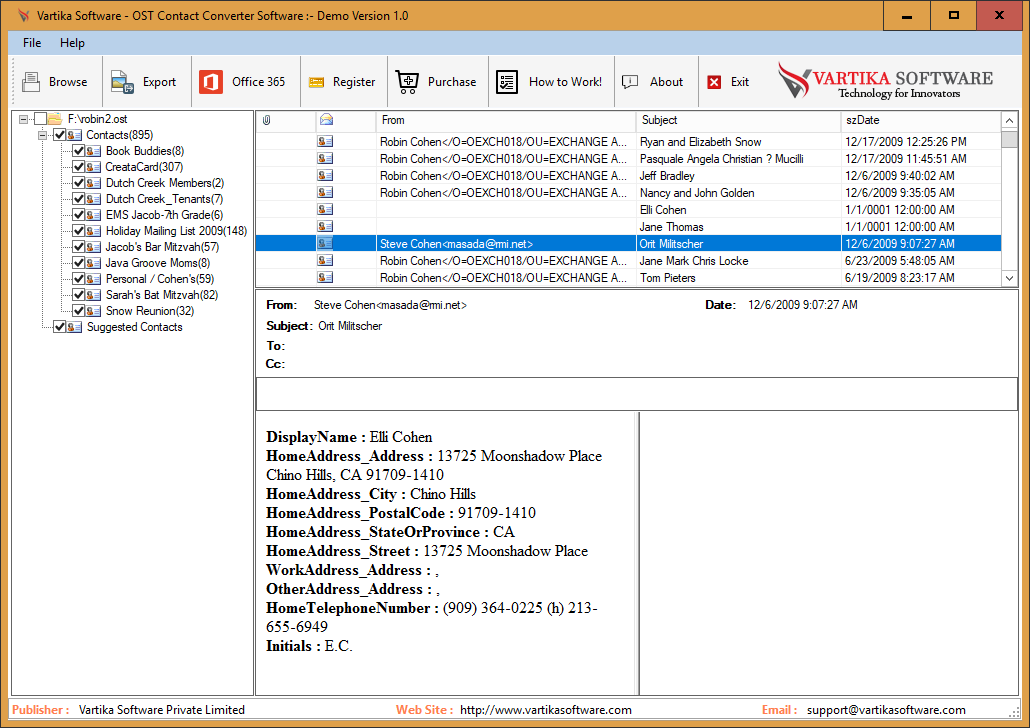Select the Dutch Creek_Tenants(7) folder
The height and width of the screenshot is (728, 1030).
point(164,199)
